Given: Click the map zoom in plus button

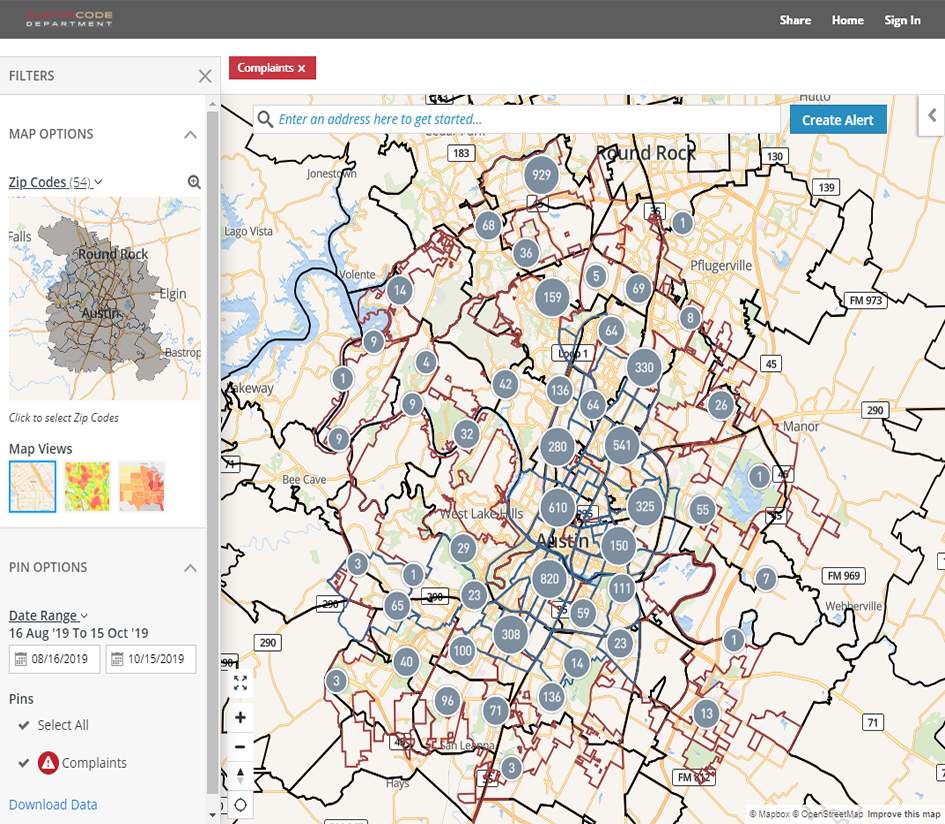Looking at the screenshot, I should coord(240,718).
